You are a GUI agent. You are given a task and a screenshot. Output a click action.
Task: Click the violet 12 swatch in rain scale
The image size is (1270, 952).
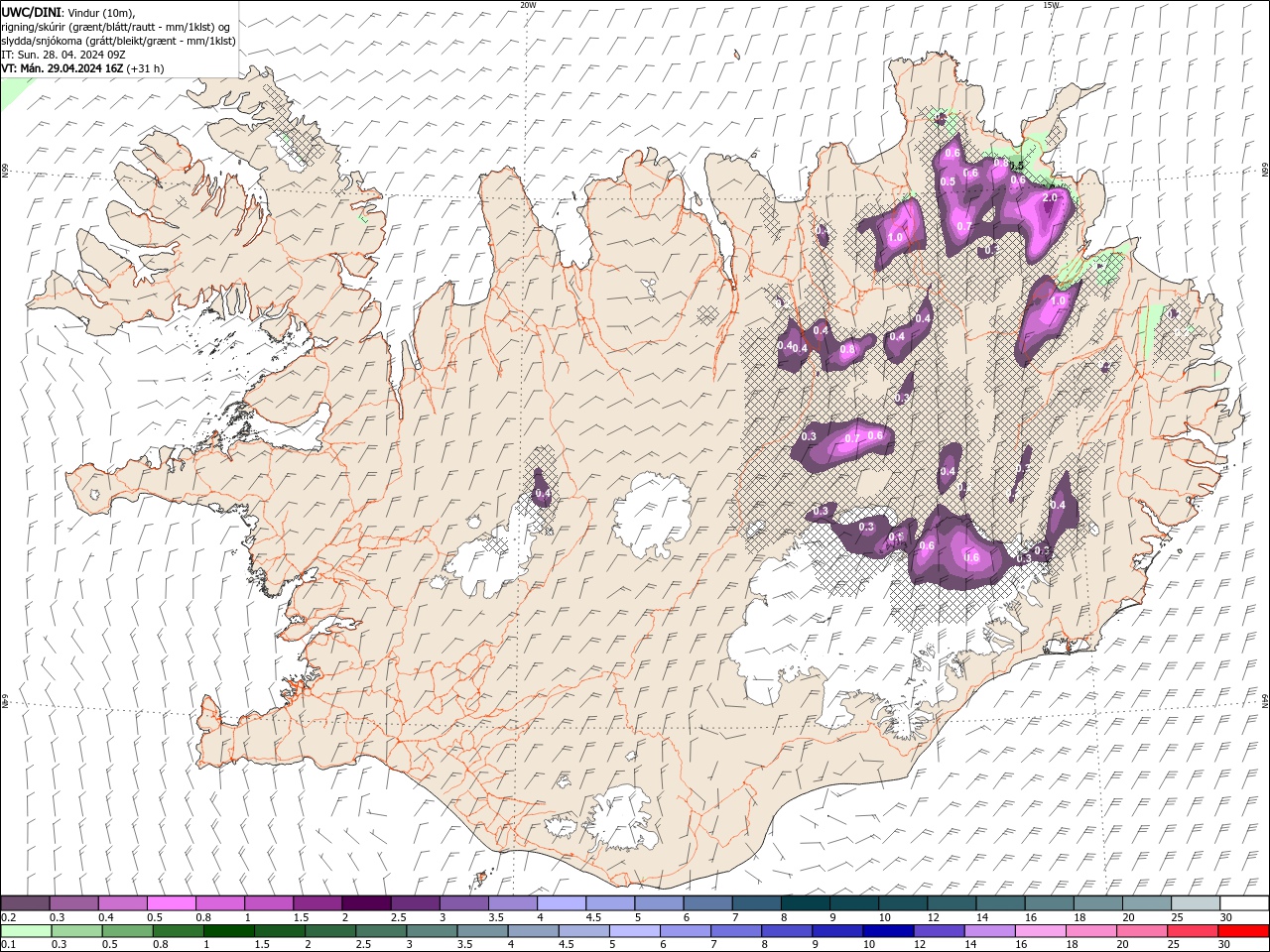[939, 931]
